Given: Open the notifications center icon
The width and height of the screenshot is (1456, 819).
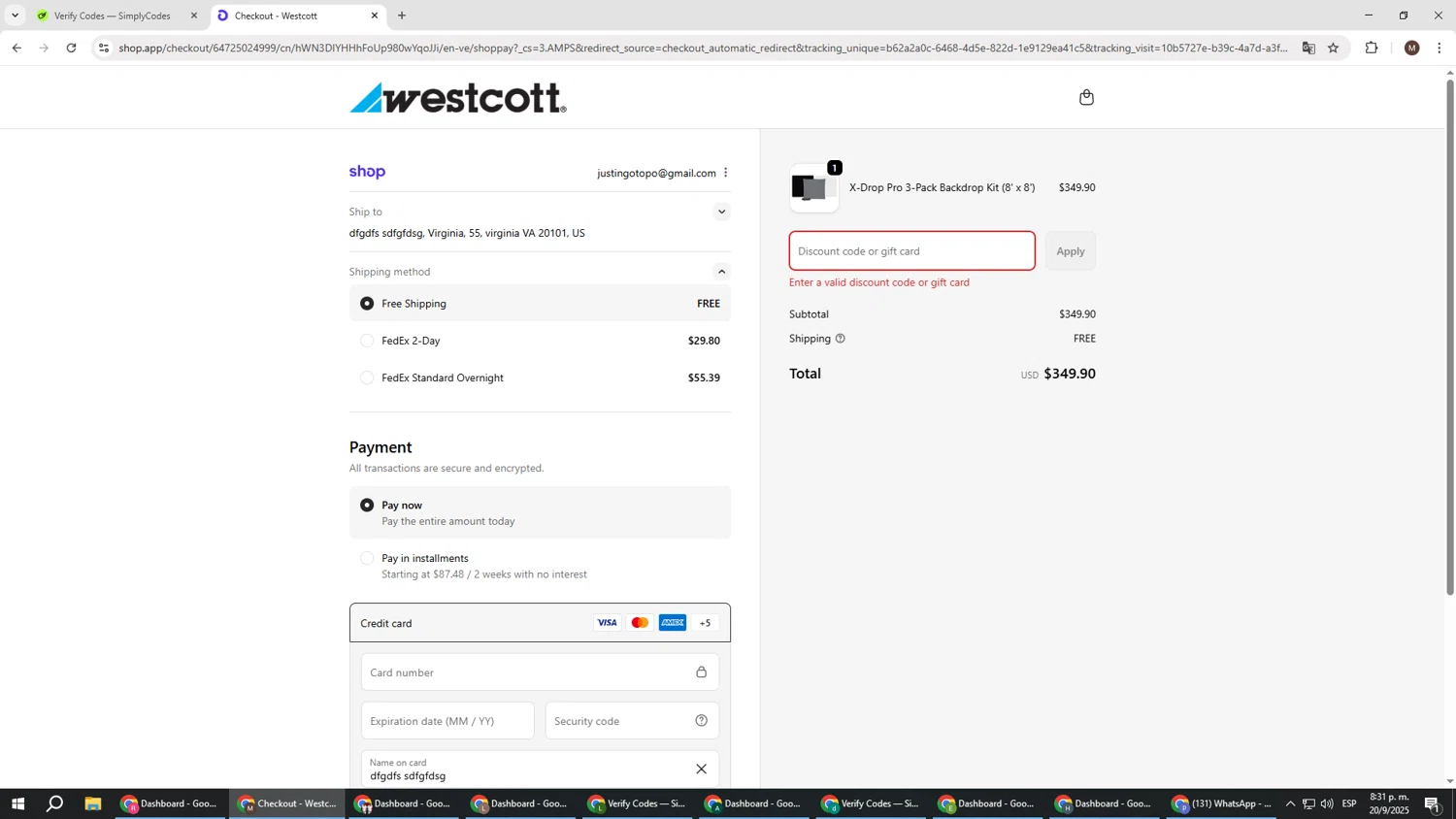Looking at the screenshot, I should [1432, 803].
